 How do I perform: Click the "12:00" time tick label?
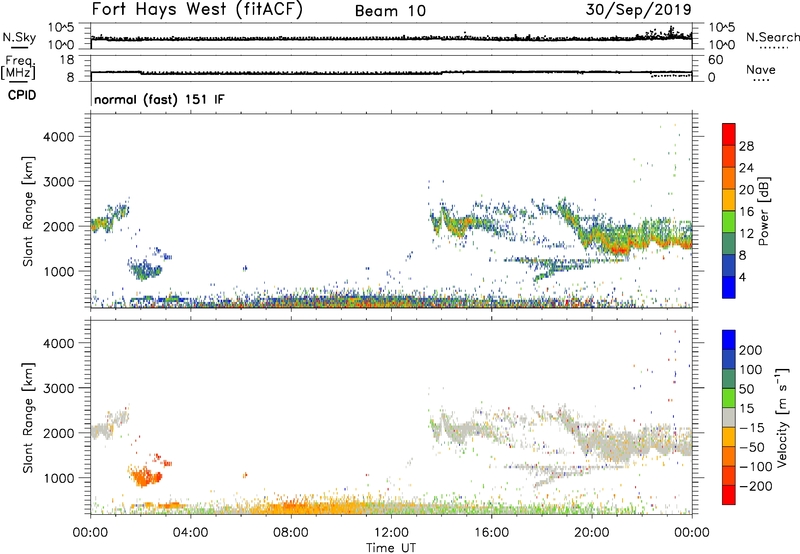tap(391, 533)
